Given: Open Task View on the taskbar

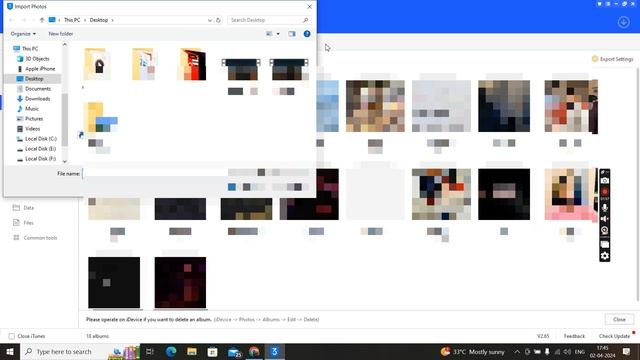Looking at the screenshot, I should coord(150,352).
